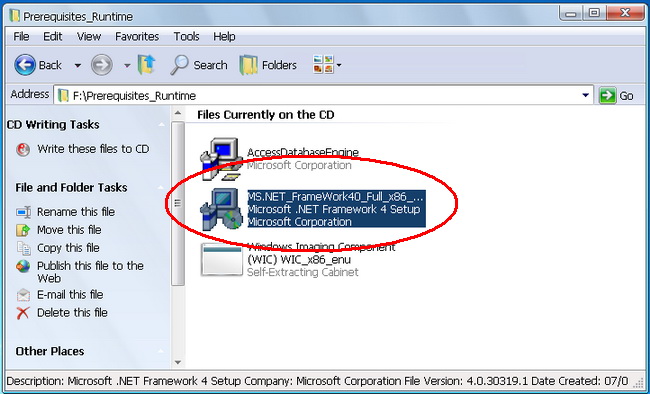Click the Forward arrow button
Screen dimensions: 650x394
tap(102, 65)
